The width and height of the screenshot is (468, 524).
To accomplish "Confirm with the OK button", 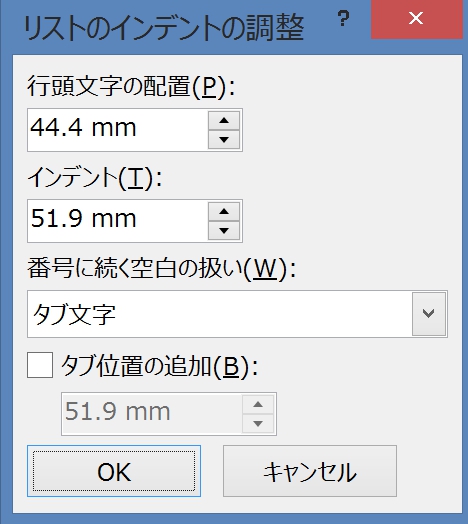I will pos(114,471).
